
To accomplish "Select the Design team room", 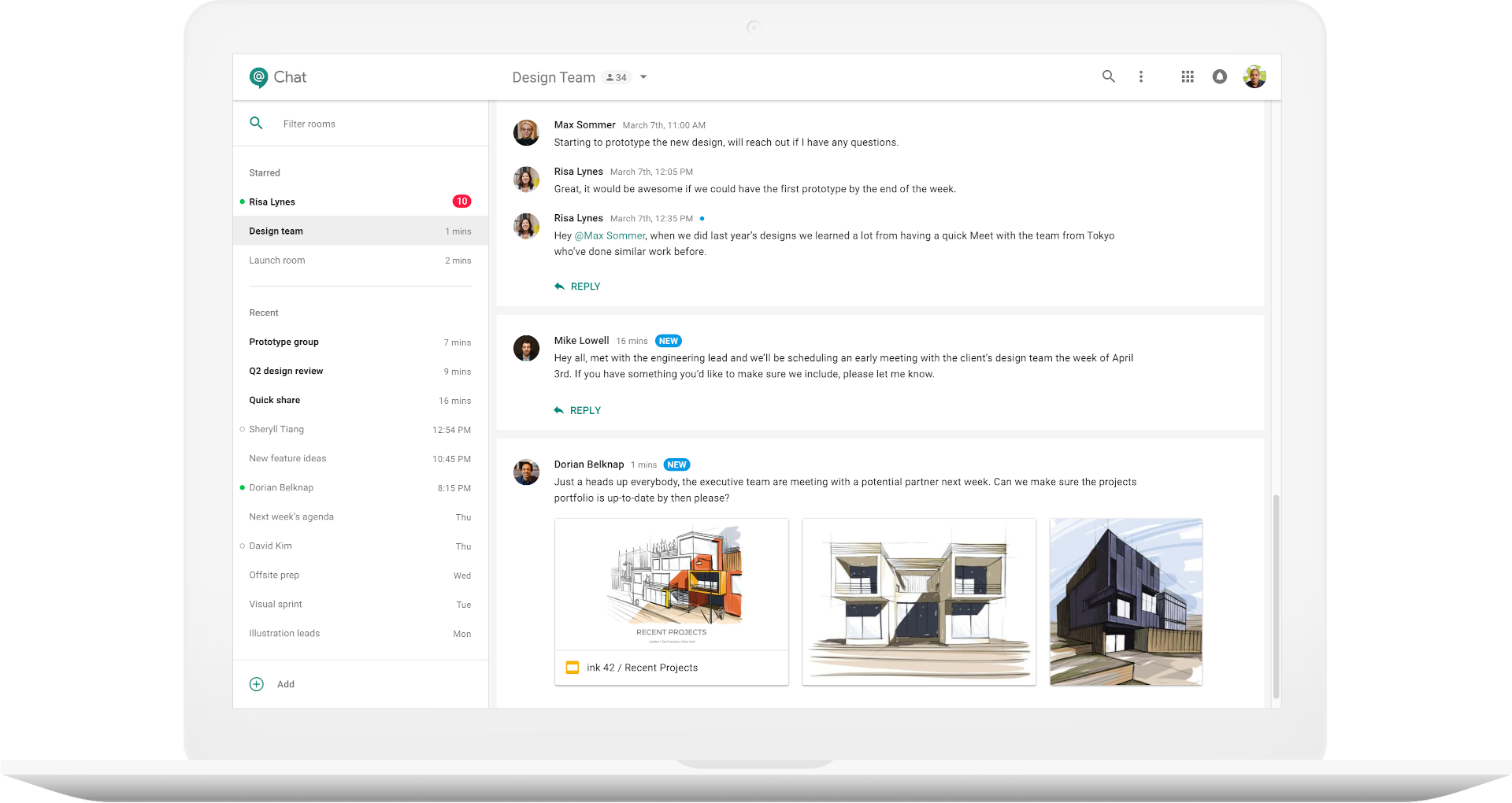I will [361, 231].
